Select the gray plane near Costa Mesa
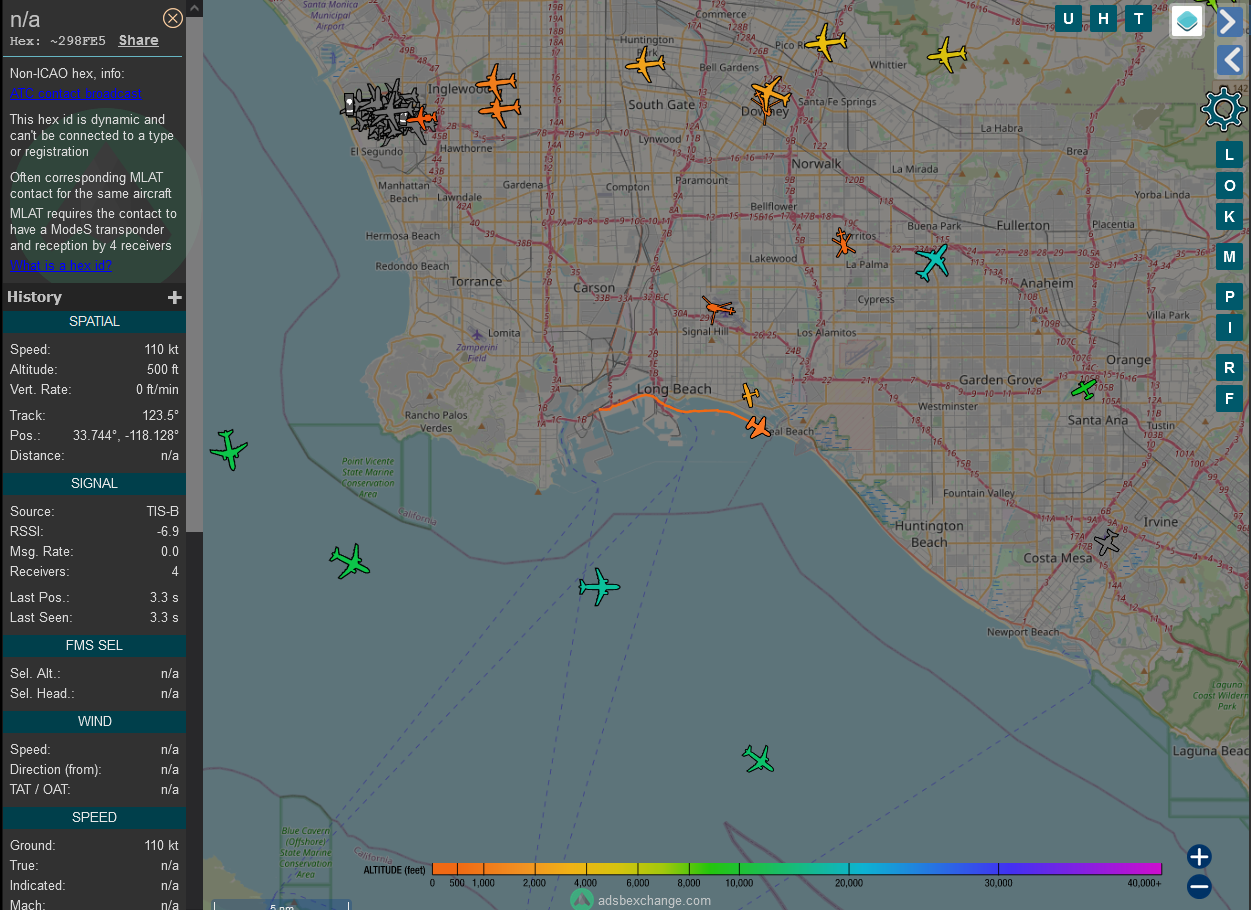Viewport: 1251px width, 910px height. pyautogui.click(x=1107, y=543)
